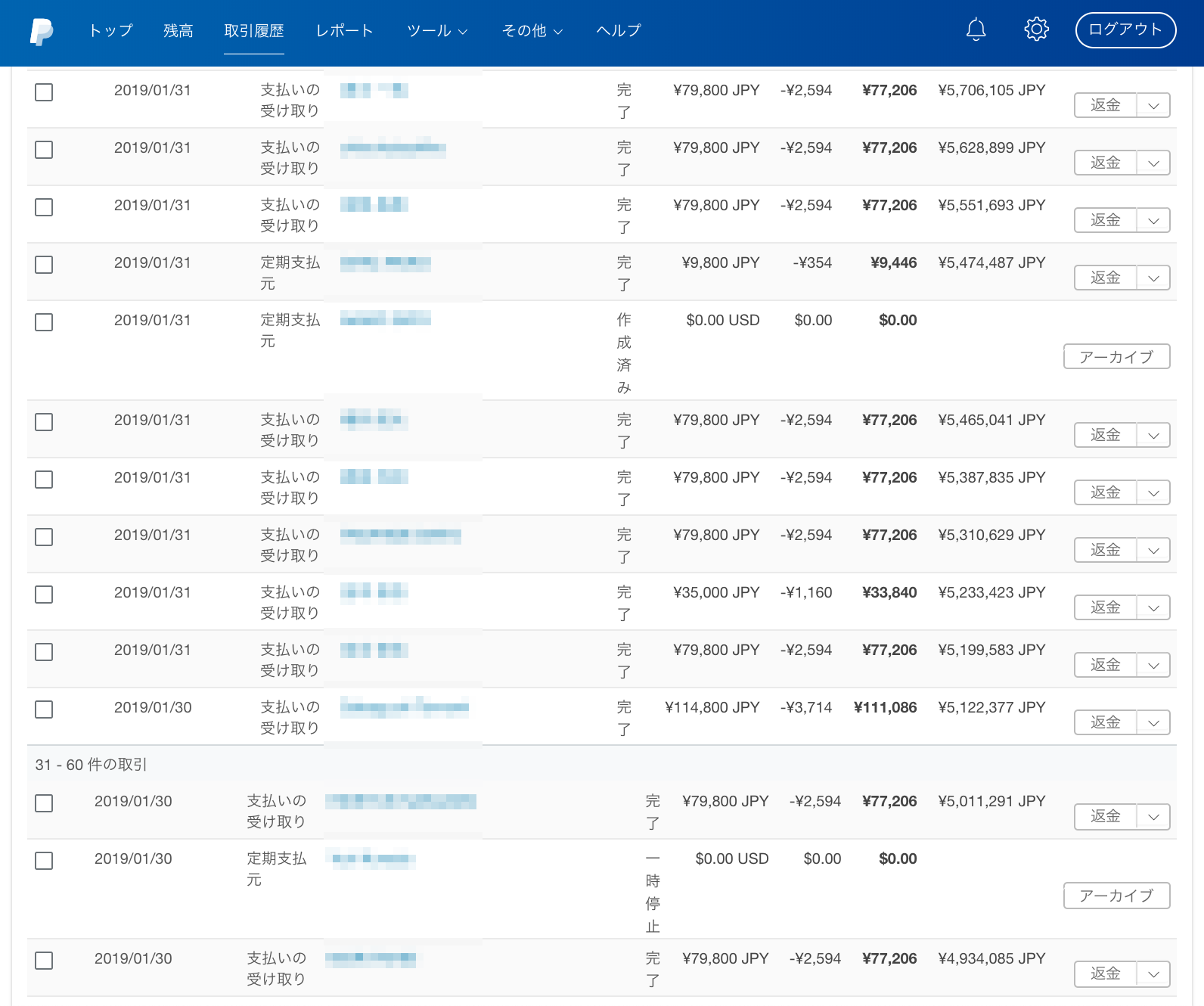Expand the その他 menu
Screen dimensions: 1204x1006
(532, 30)
